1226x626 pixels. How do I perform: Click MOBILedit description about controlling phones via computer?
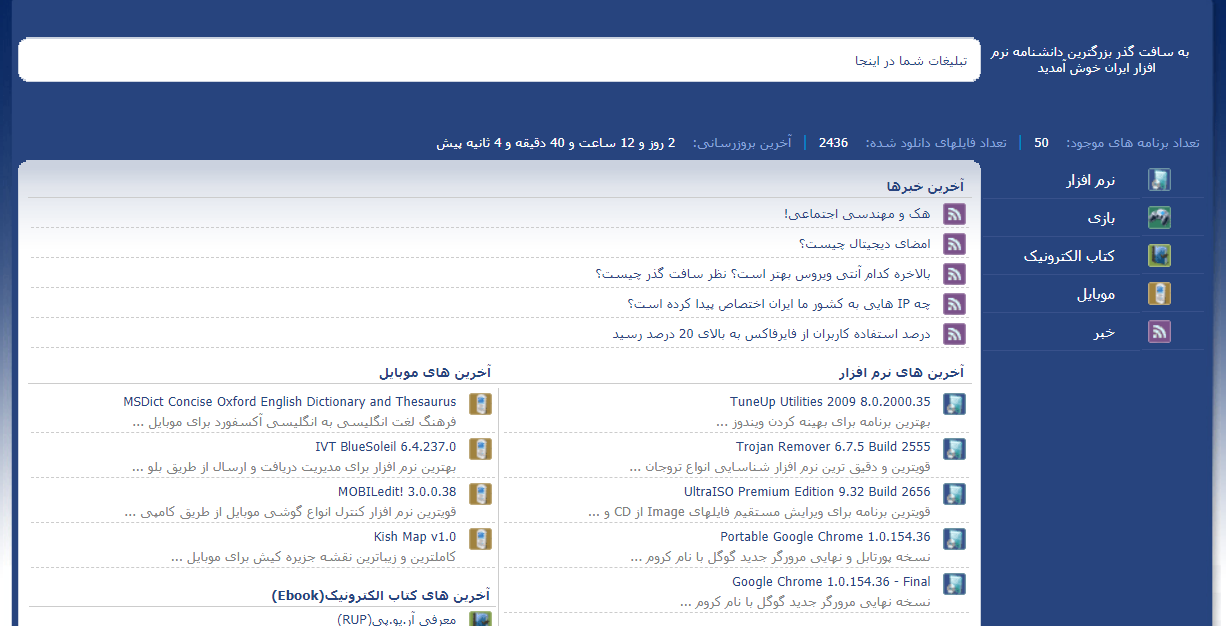pyautogui.click(x=290, y=512)
